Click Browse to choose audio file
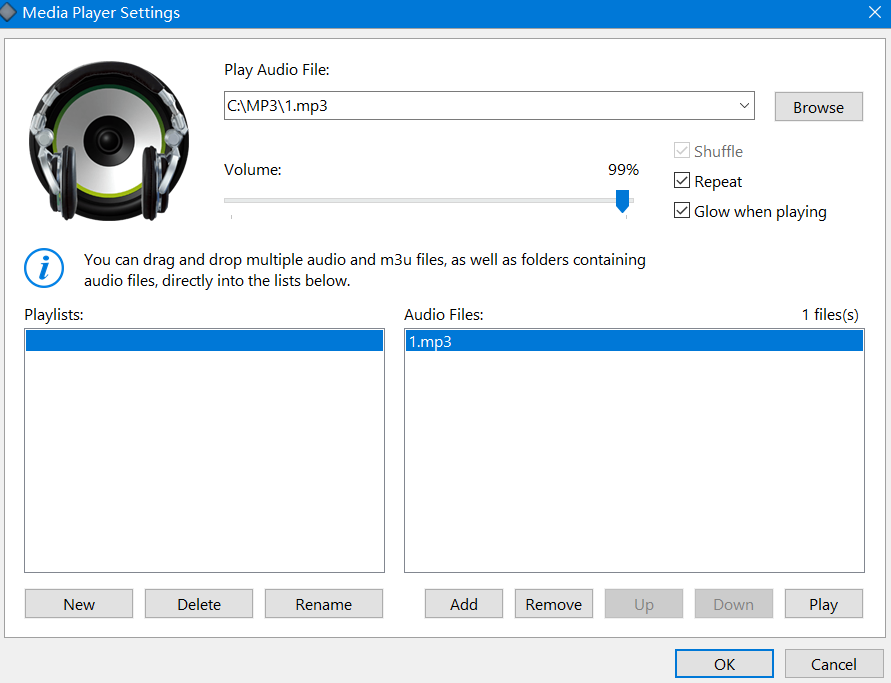This screenshot has height=683, width=891. (x=818, y=107)
